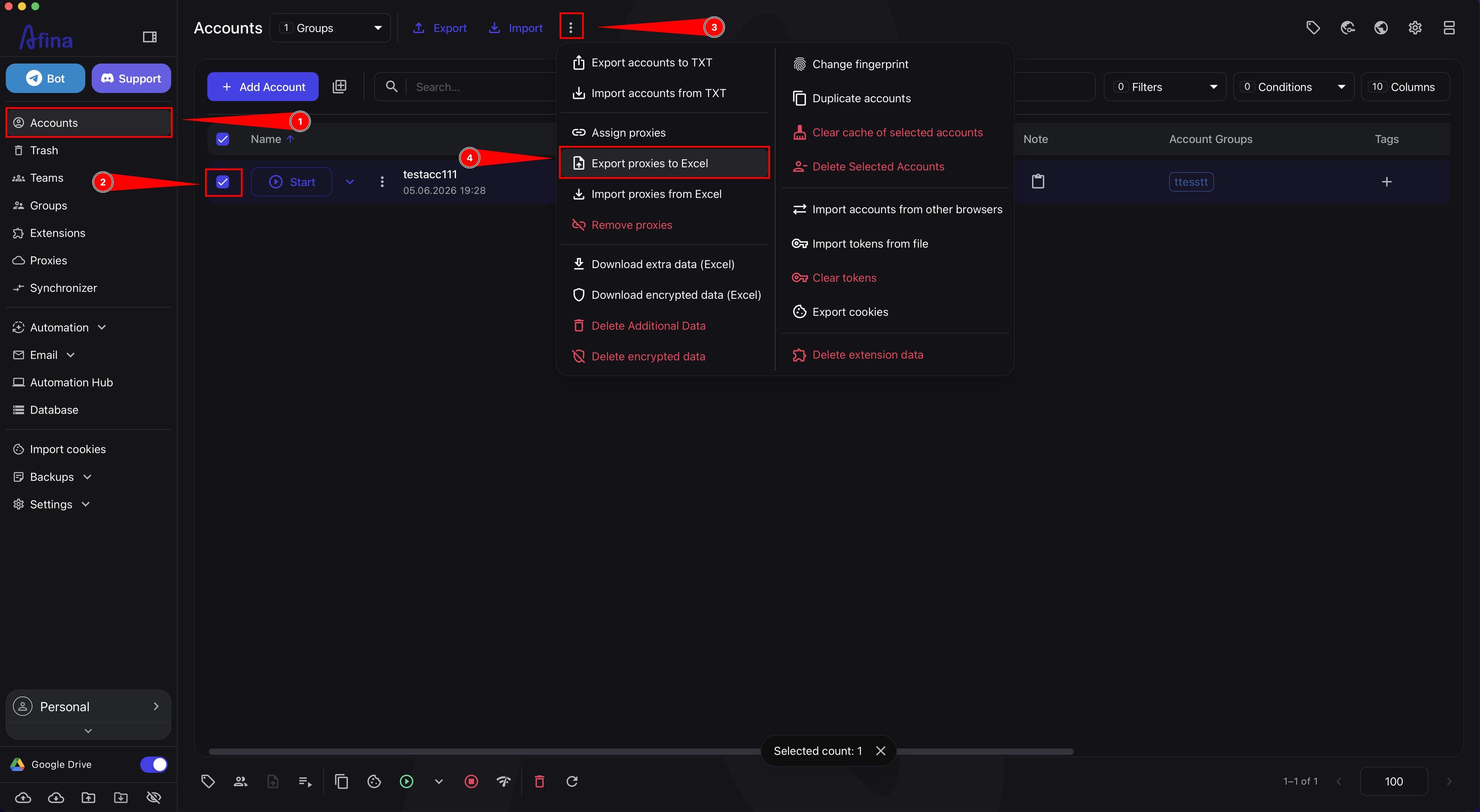Toggle the select-all checkbox beside Name
This screenshot has width=1480, height=812.
tap(222, 139)
